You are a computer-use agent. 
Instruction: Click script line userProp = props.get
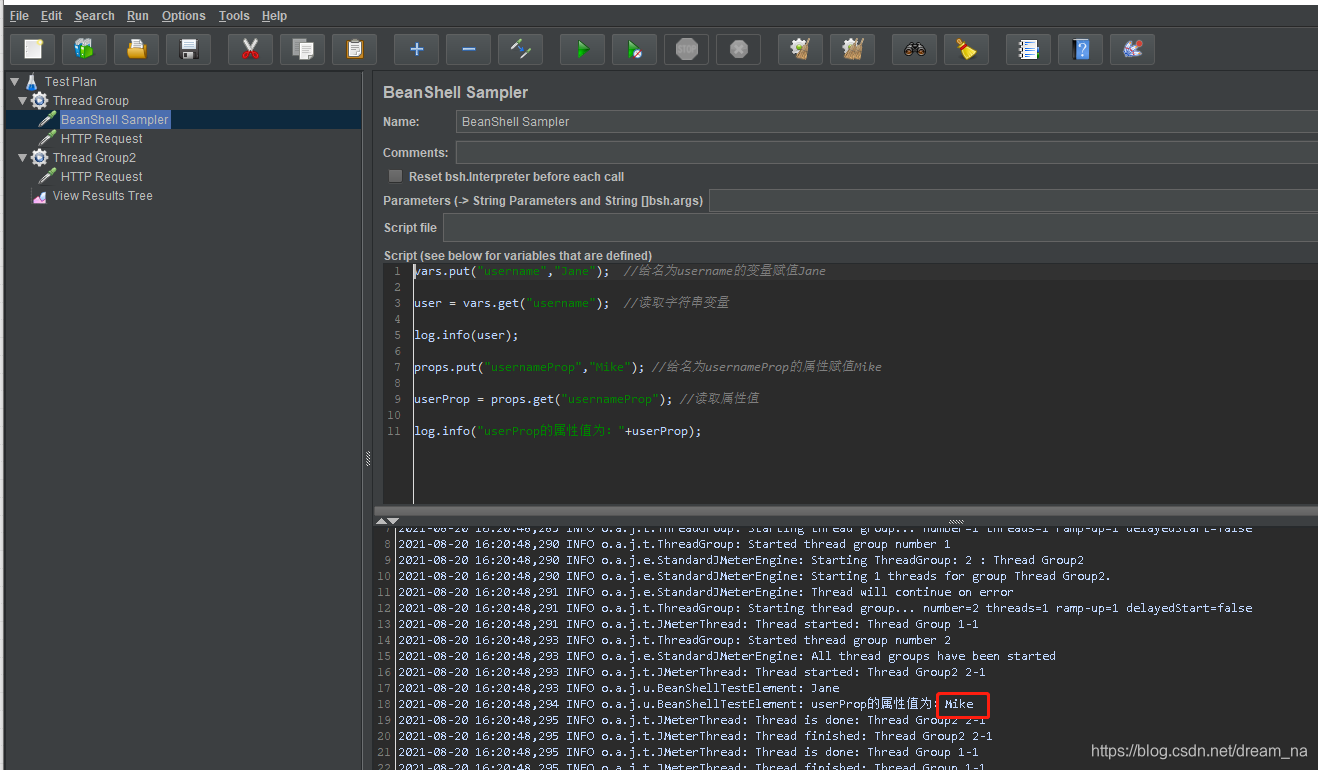[x=586, y=399]
